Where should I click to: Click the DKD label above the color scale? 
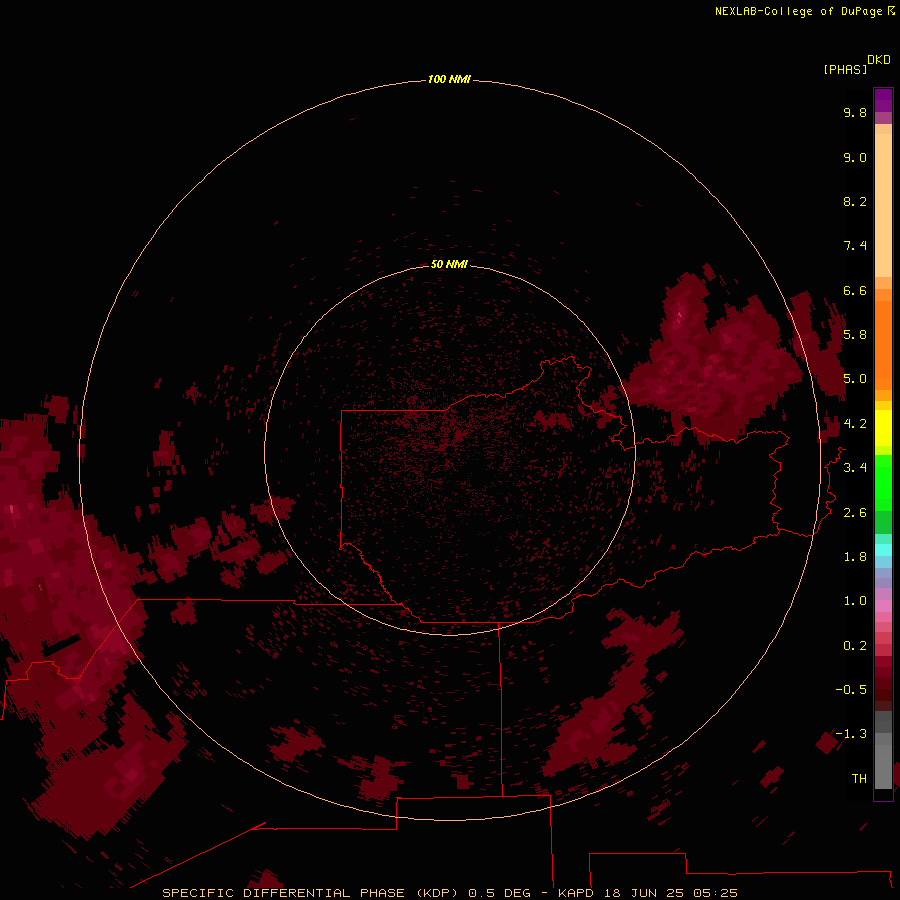(879, 60)
